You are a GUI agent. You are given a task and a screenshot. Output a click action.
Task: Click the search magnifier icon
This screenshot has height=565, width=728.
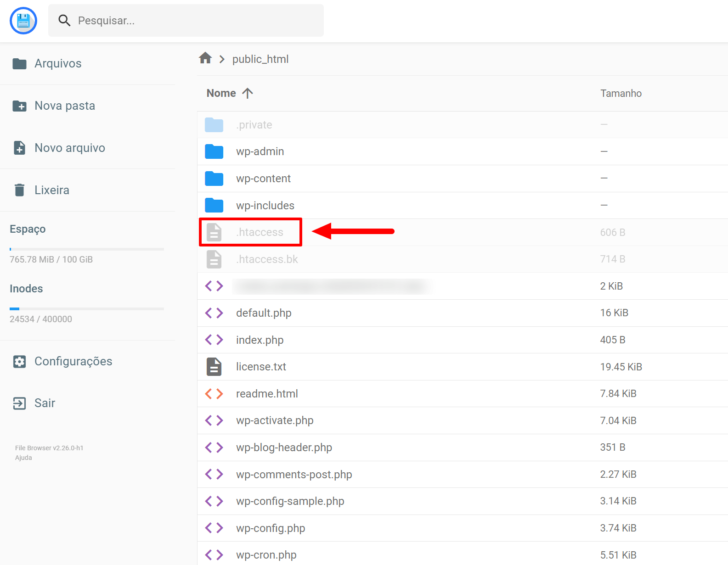click(x=64, y=20)
